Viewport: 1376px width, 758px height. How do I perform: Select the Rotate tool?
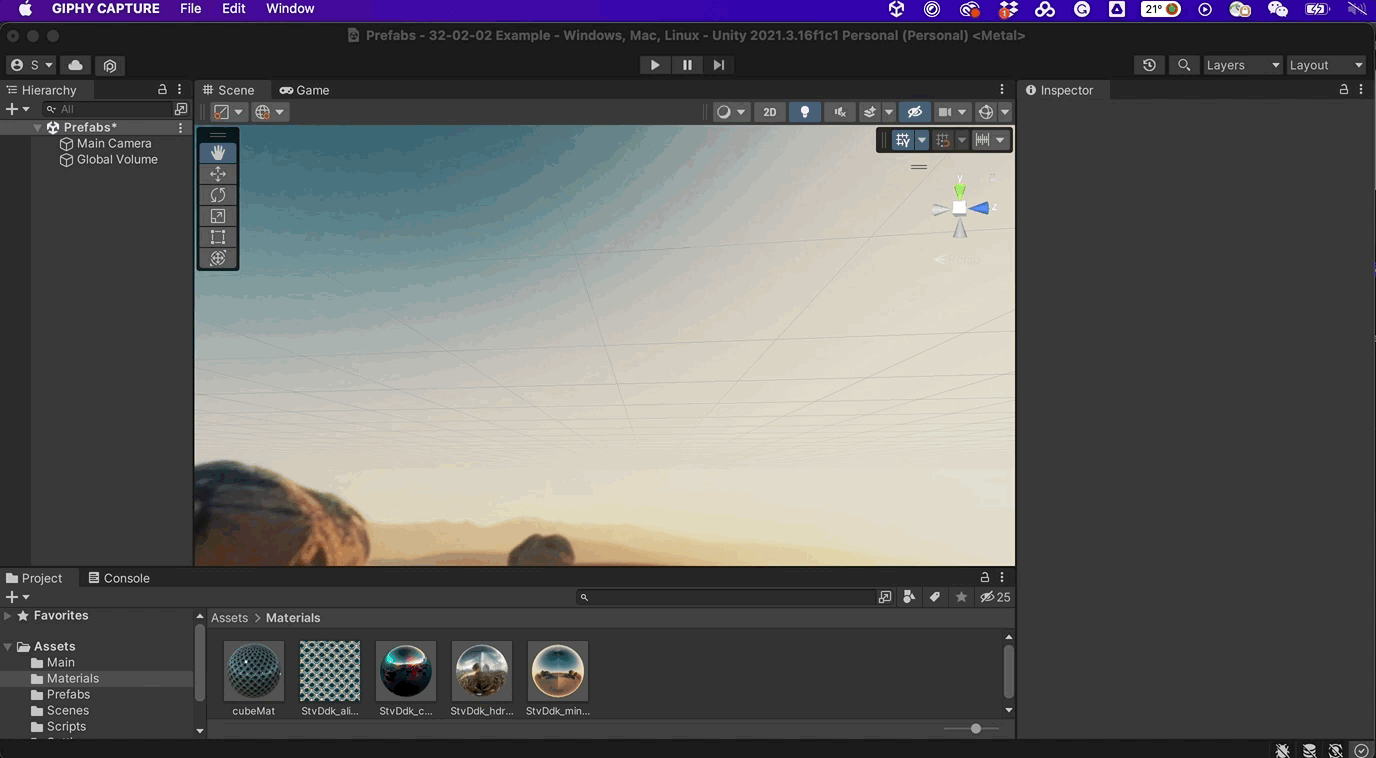click(x=218, y=195)
